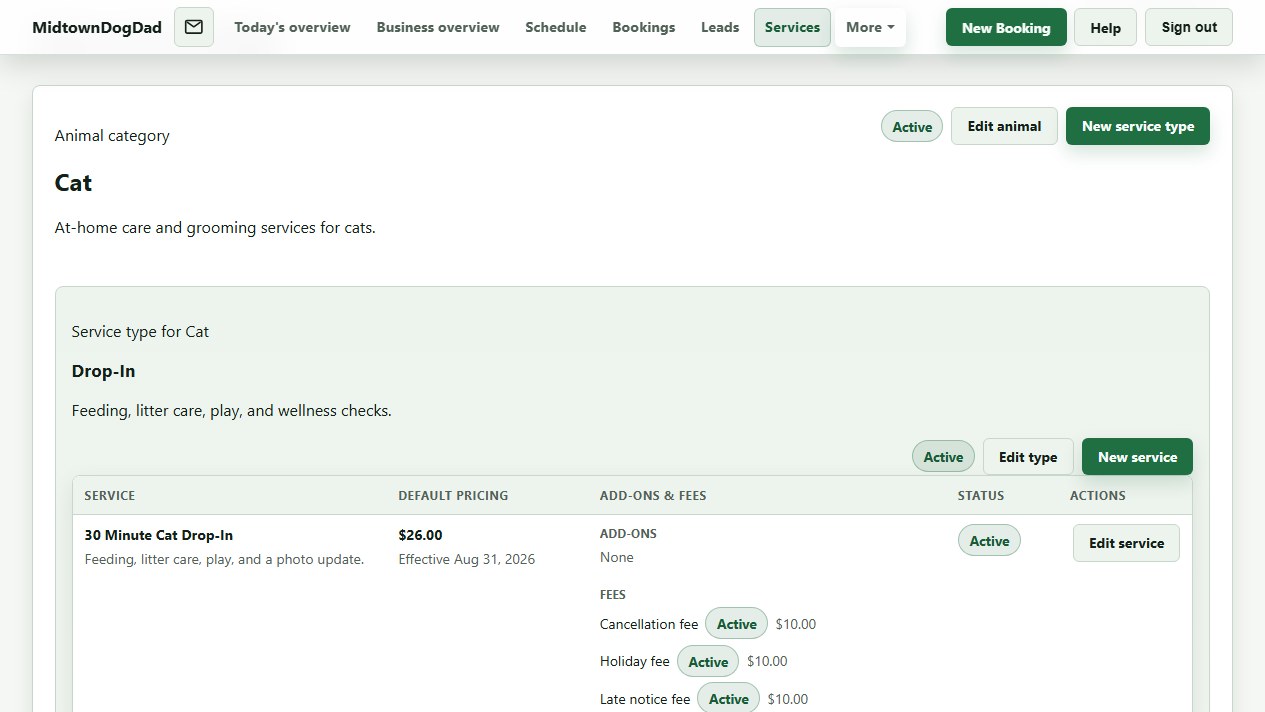The image size is (1265, 712).
Task: Click the feeding and wellness checks description
Action: pos(232,410)
